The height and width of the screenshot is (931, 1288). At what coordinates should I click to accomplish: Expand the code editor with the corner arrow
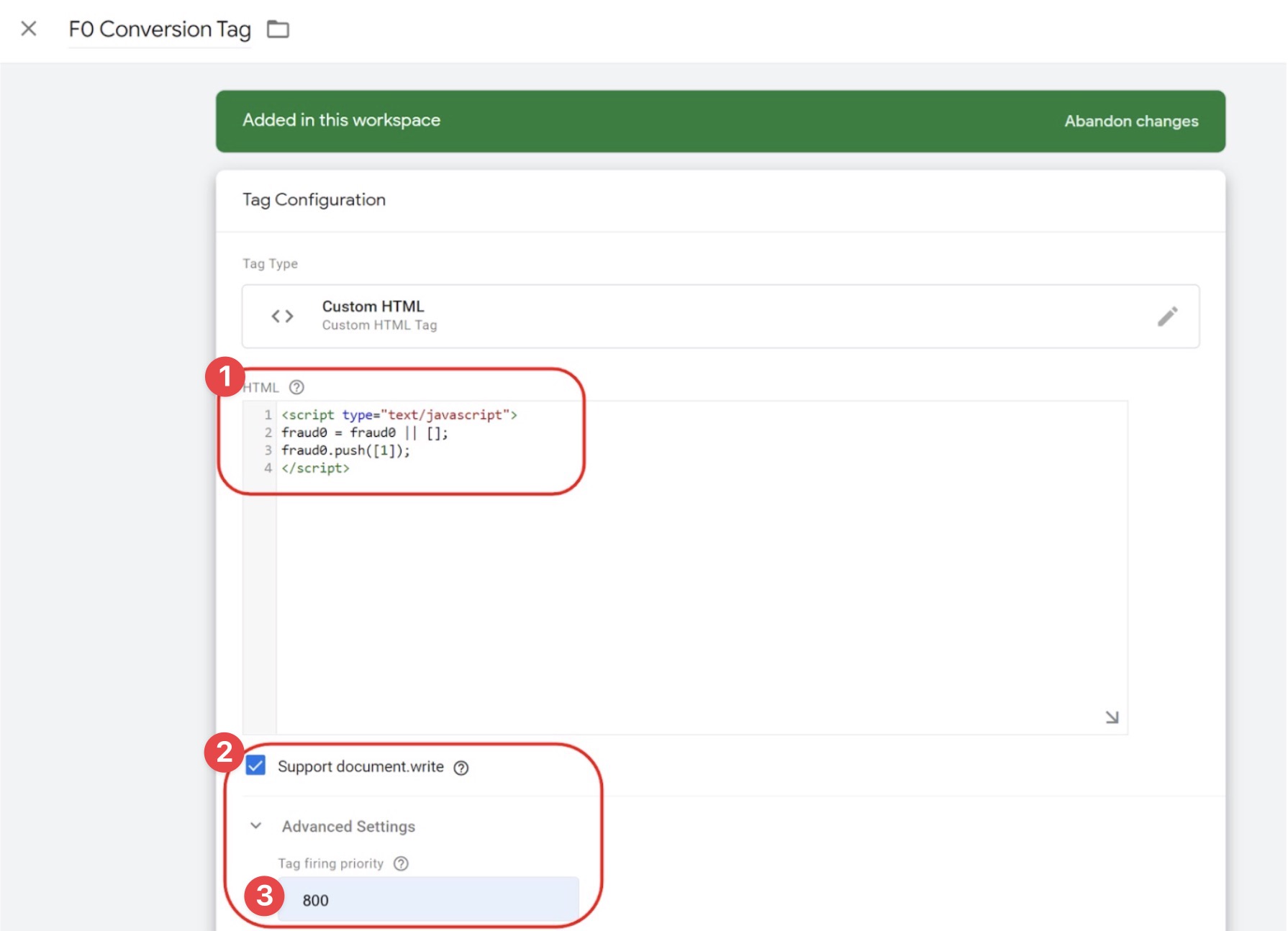pos(1111,717)
